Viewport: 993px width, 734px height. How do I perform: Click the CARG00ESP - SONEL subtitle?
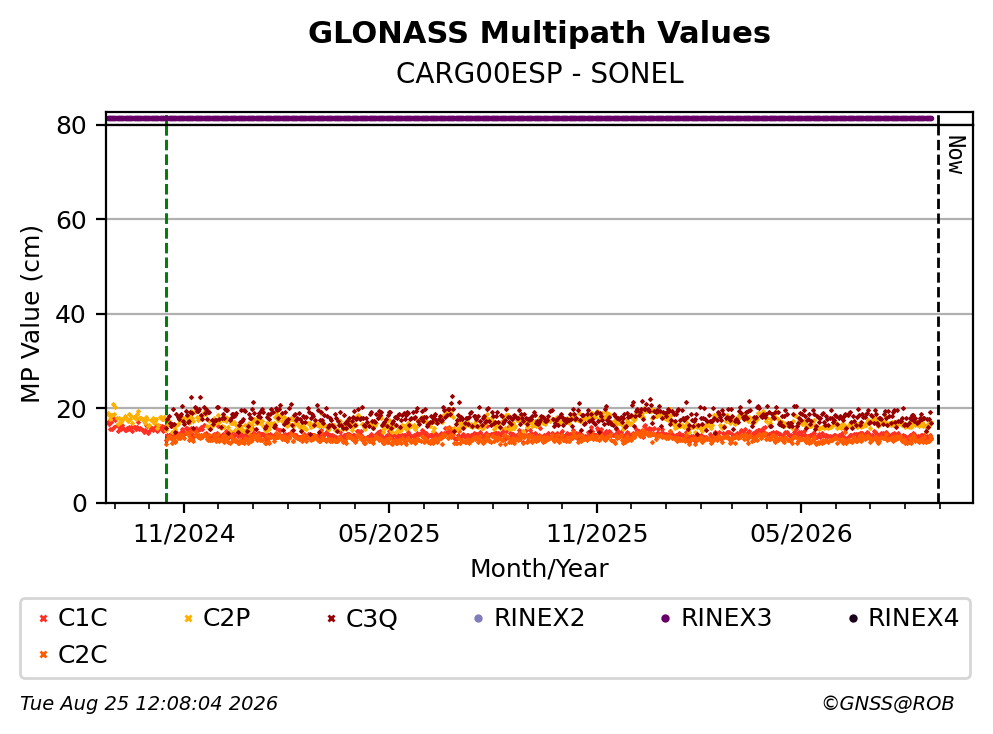[540, 74]
